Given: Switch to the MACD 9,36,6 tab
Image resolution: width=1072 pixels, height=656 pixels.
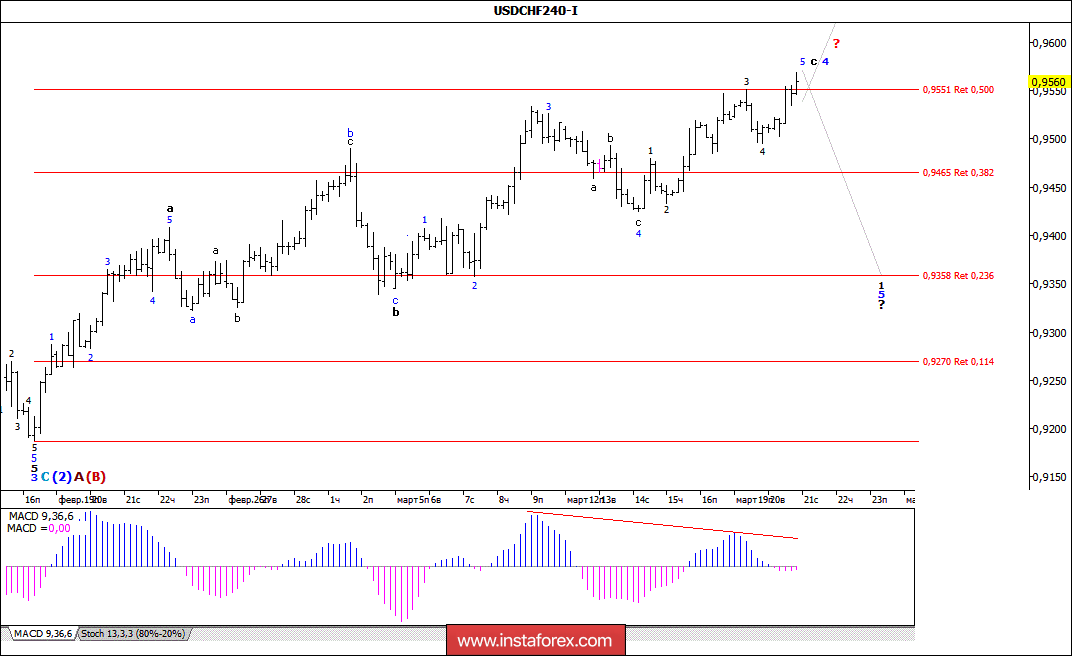Looking at the screenshot, I should click(x=42, y=633).
